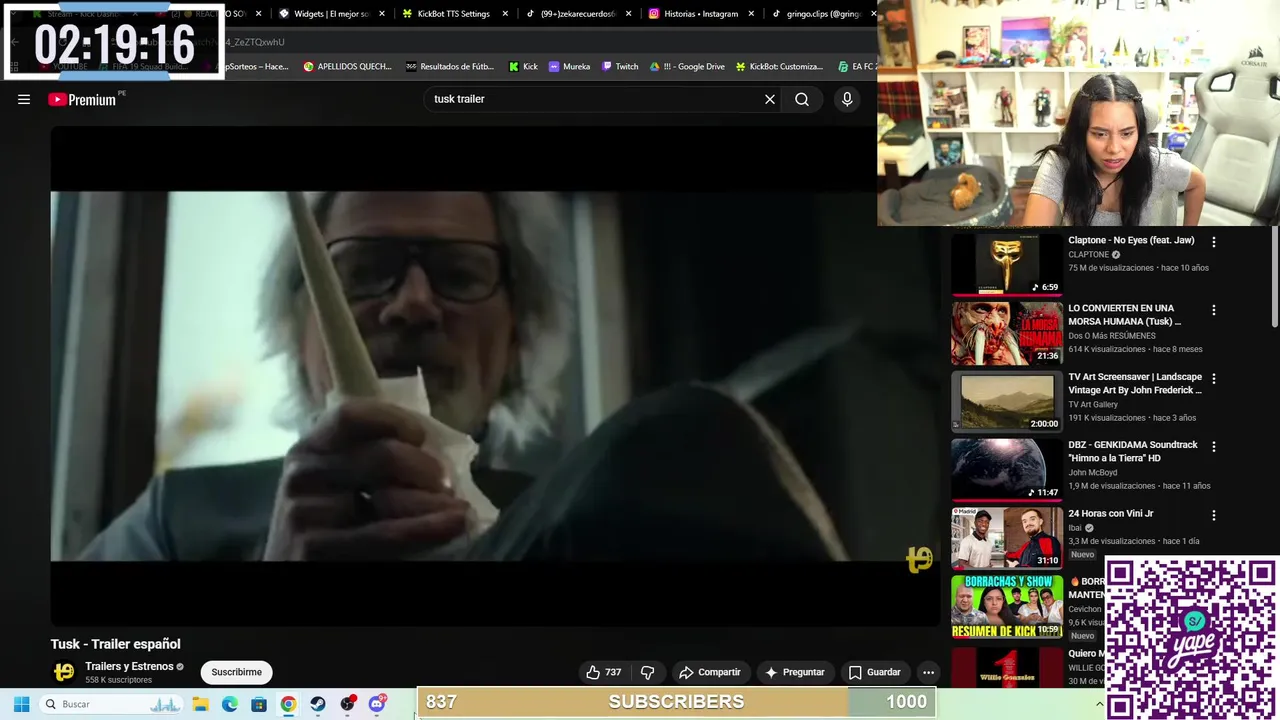Open the 'LO CONVIERTEN EN UNA MORSA HUMANA' thumbnail
This screenshot has width=1280, height=720.
point(1007,333)
